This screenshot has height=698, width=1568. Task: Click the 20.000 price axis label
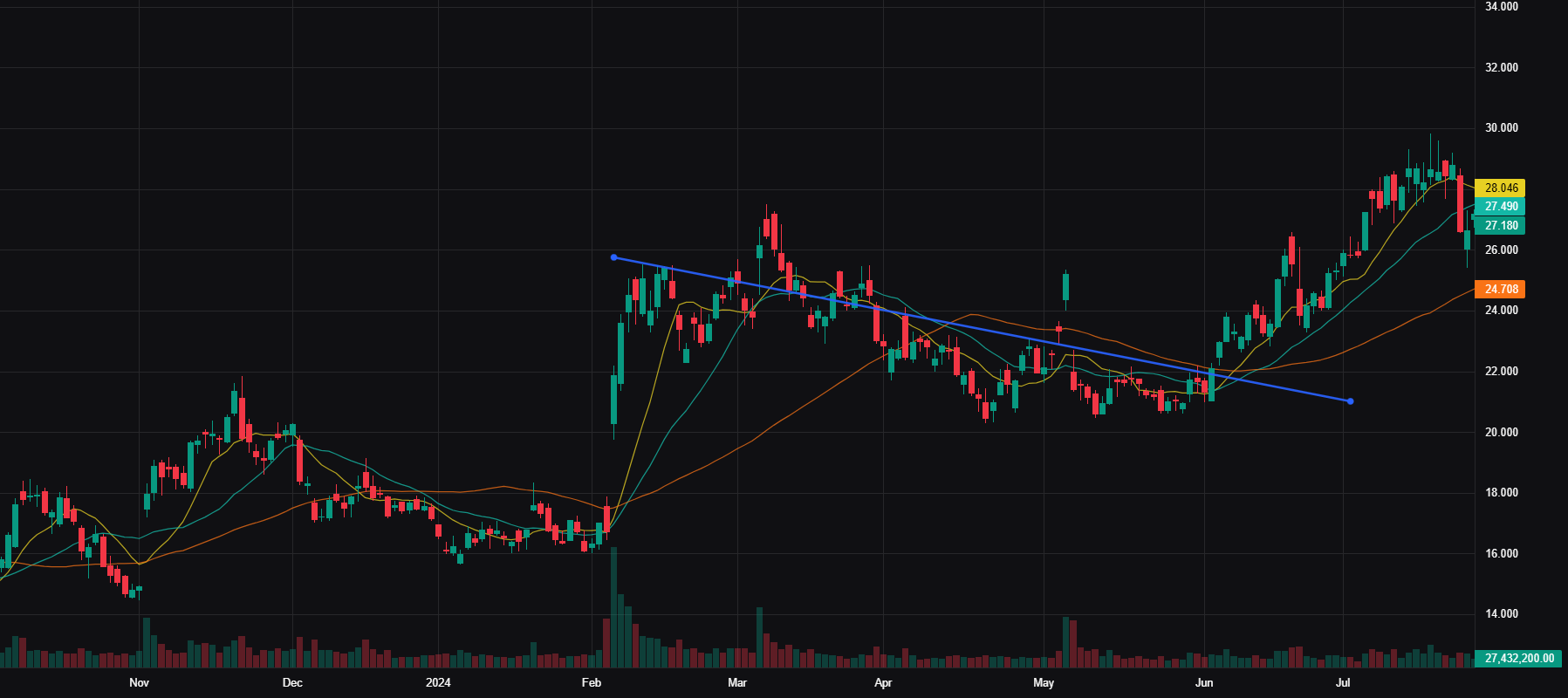[x=1502, y=433]
